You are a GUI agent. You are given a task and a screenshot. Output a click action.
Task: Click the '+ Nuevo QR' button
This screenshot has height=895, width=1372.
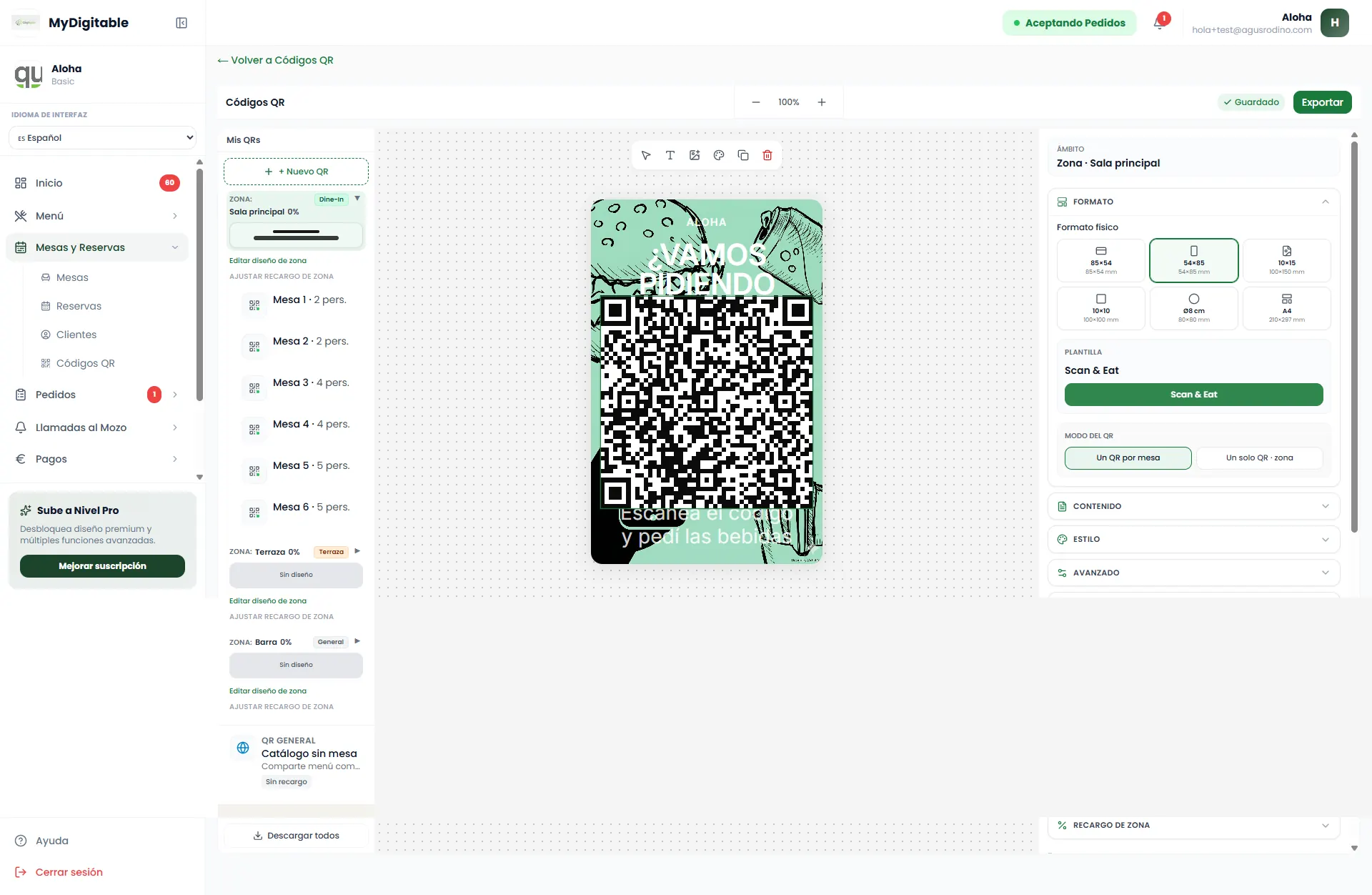296,172
